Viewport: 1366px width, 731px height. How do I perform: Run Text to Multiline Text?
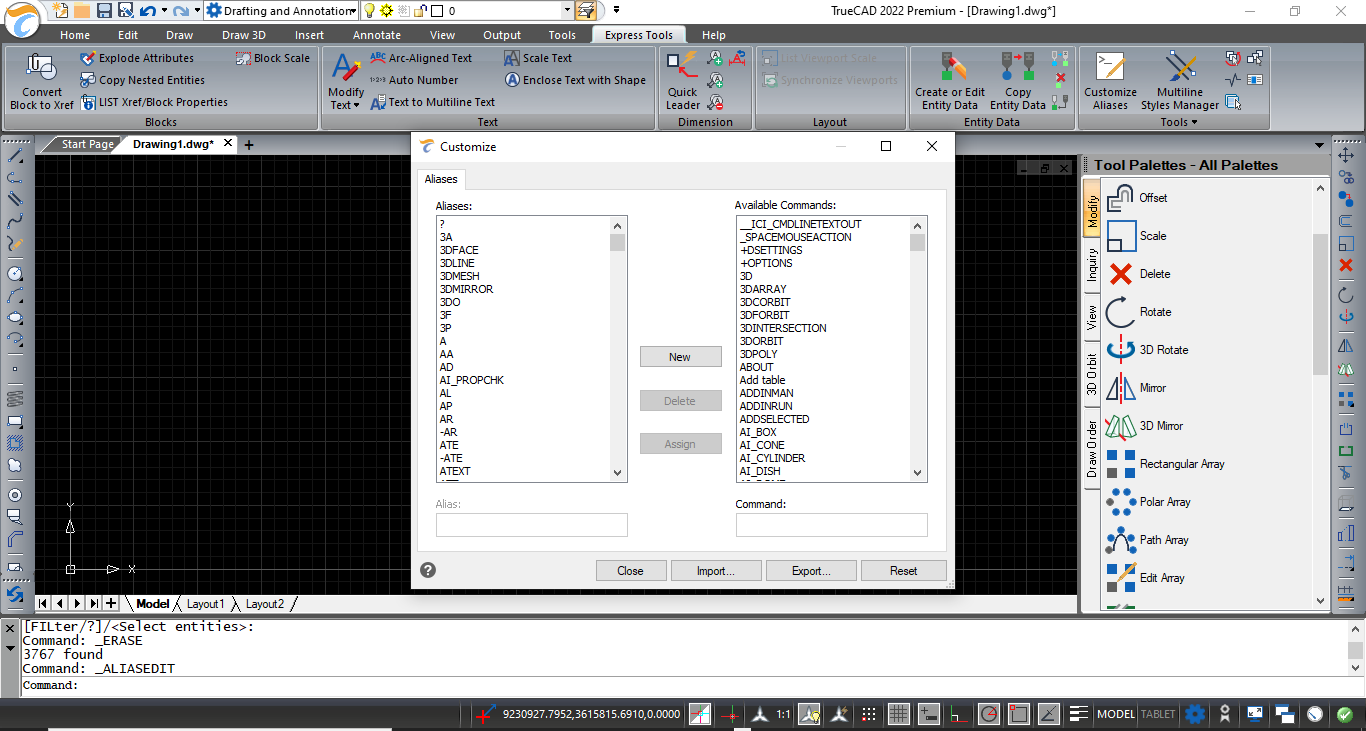(x=432, y=102)
